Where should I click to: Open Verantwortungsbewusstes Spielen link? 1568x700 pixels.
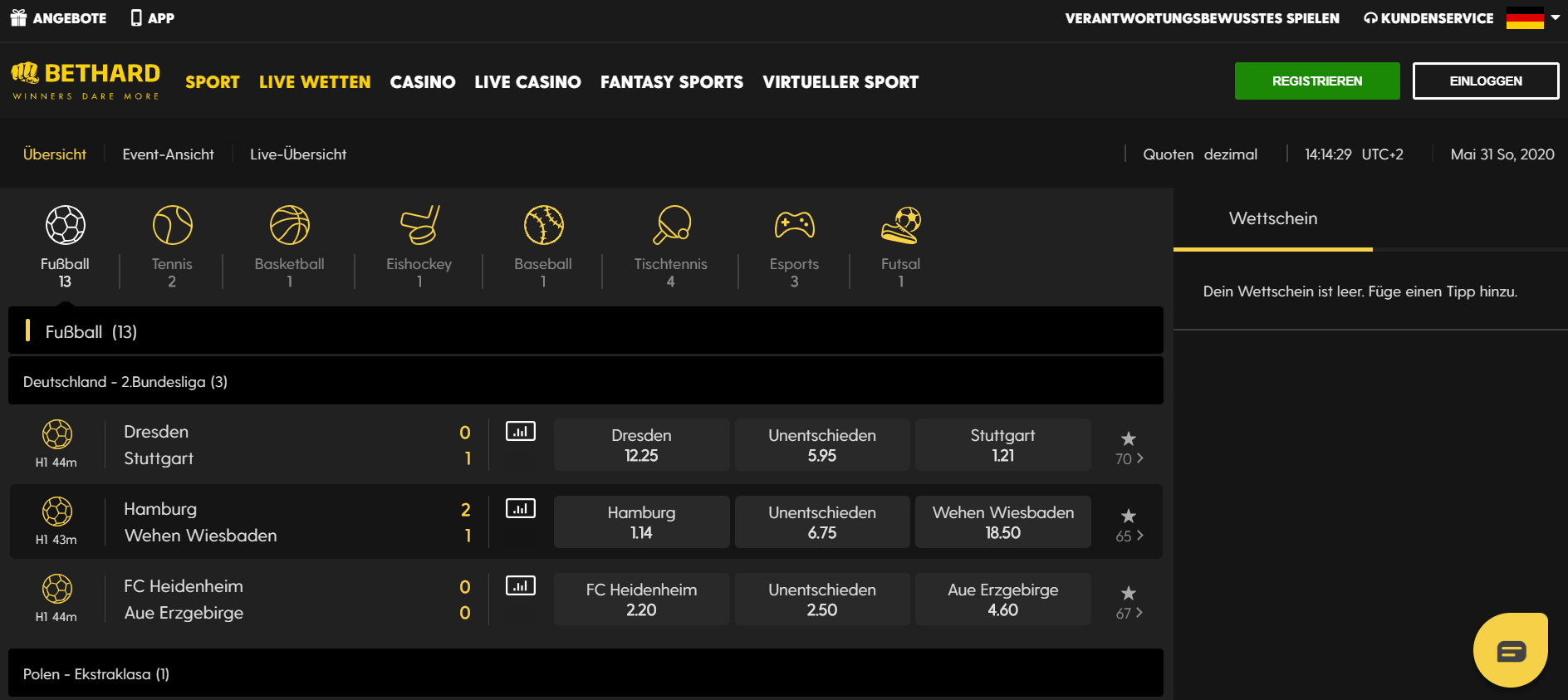(x=1203, y=18)
